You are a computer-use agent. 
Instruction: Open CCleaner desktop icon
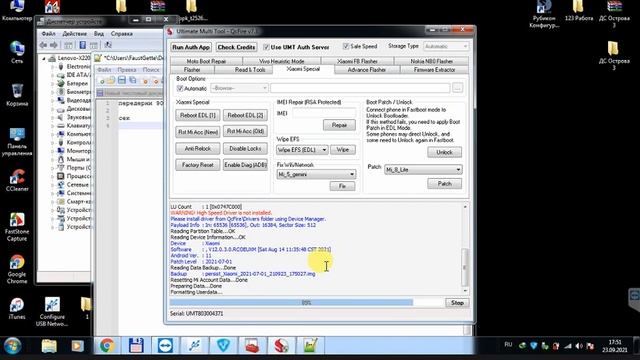click(17, 180)
